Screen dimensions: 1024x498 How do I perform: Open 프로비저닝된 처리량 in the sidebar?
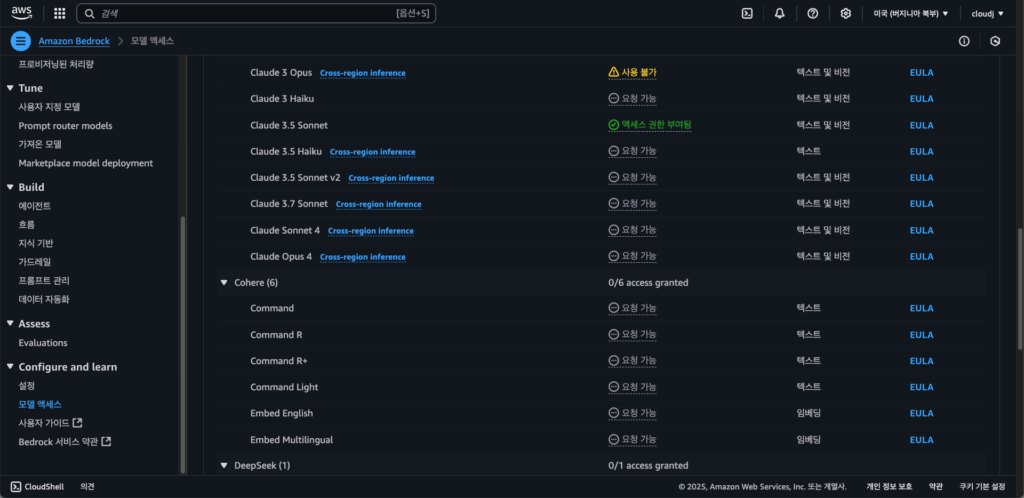point(56,63)
